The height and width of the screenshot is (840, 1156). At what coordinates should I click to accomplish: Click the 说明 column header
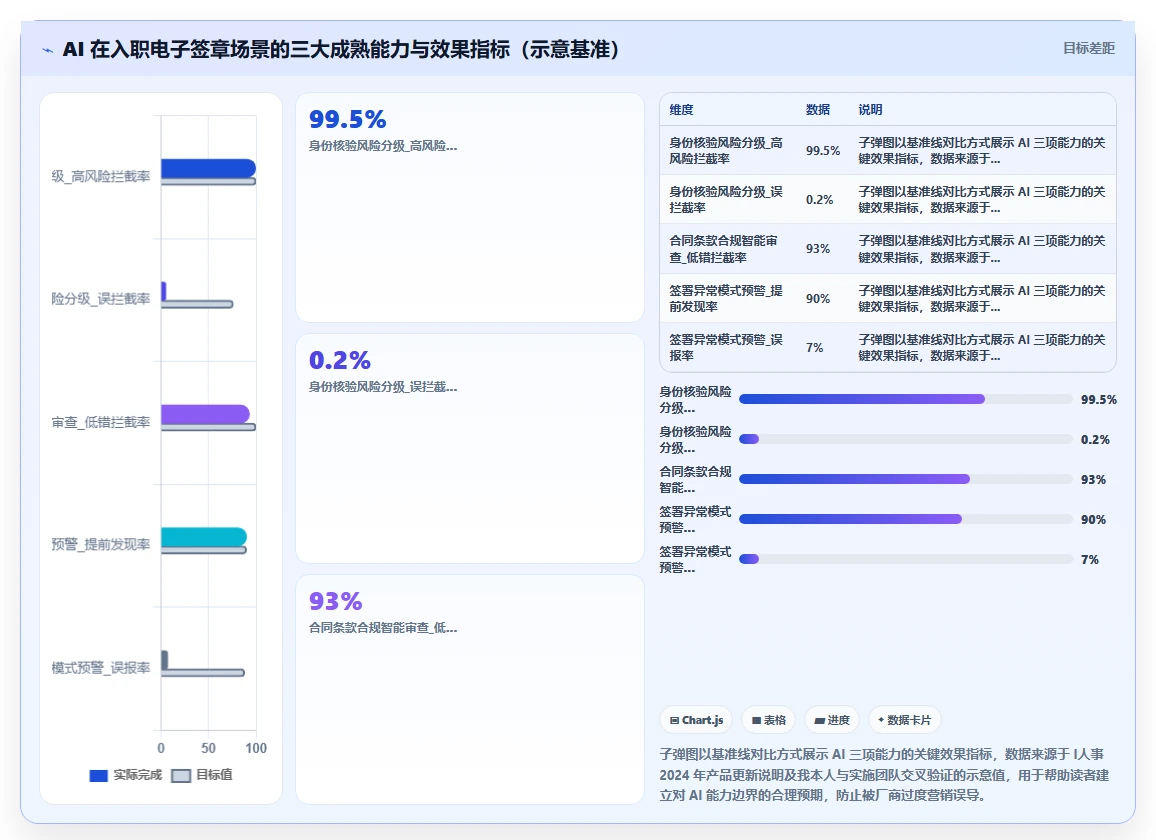[870, 110]
